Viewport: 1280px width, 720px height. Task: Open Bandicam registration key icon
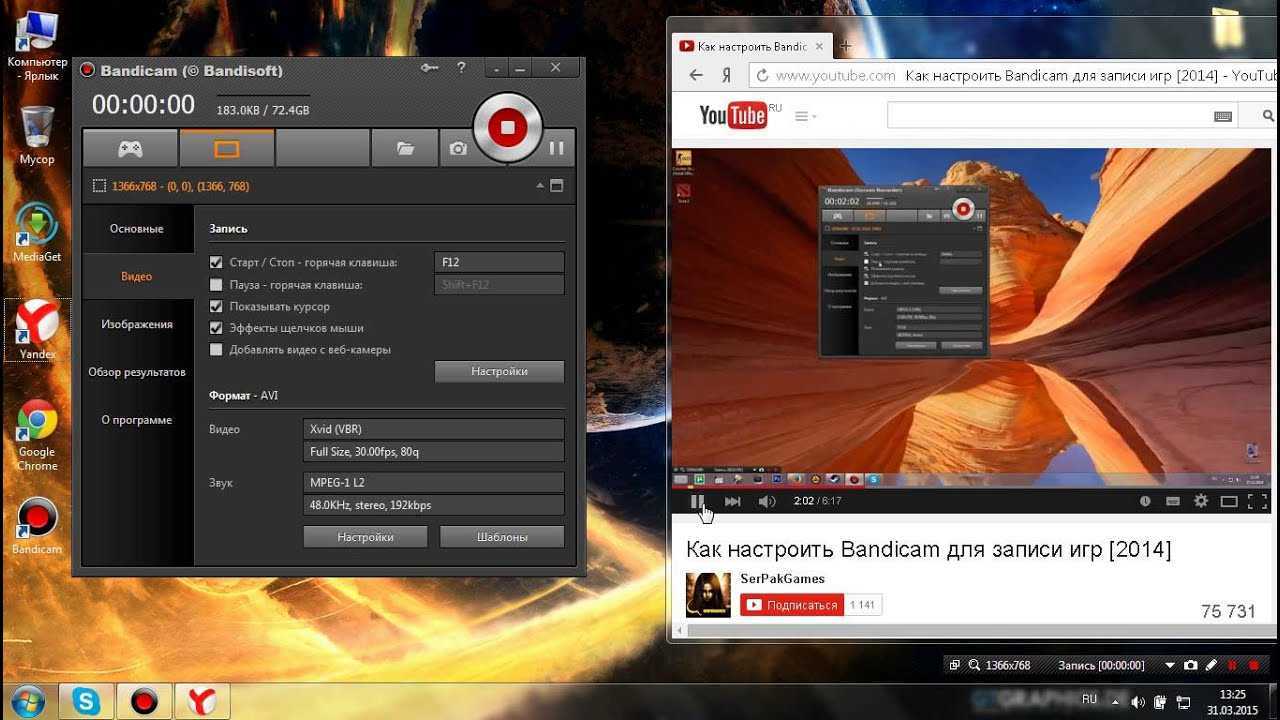[429, 68]
